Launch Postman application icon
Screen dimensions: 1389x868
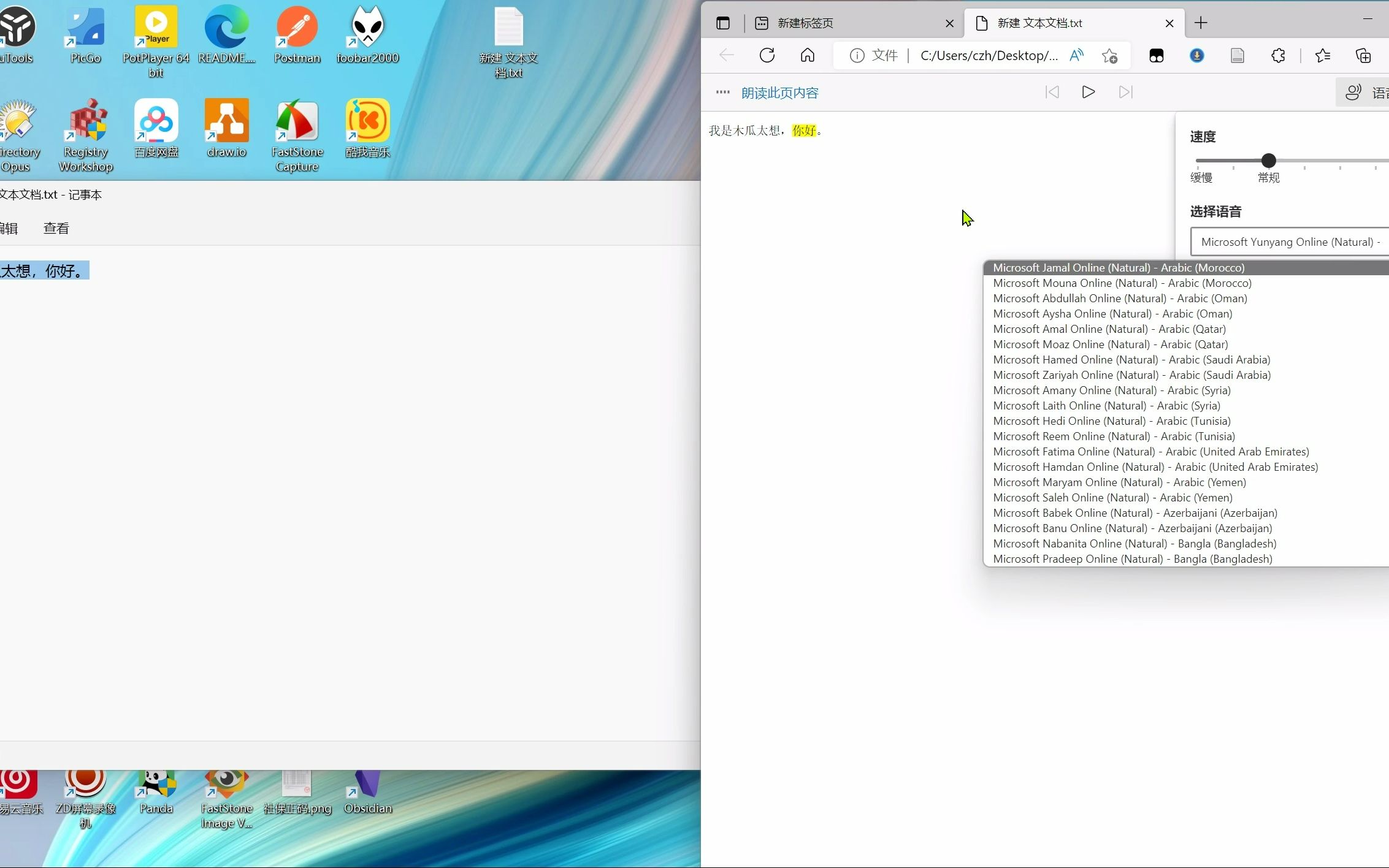pos(297,35)
